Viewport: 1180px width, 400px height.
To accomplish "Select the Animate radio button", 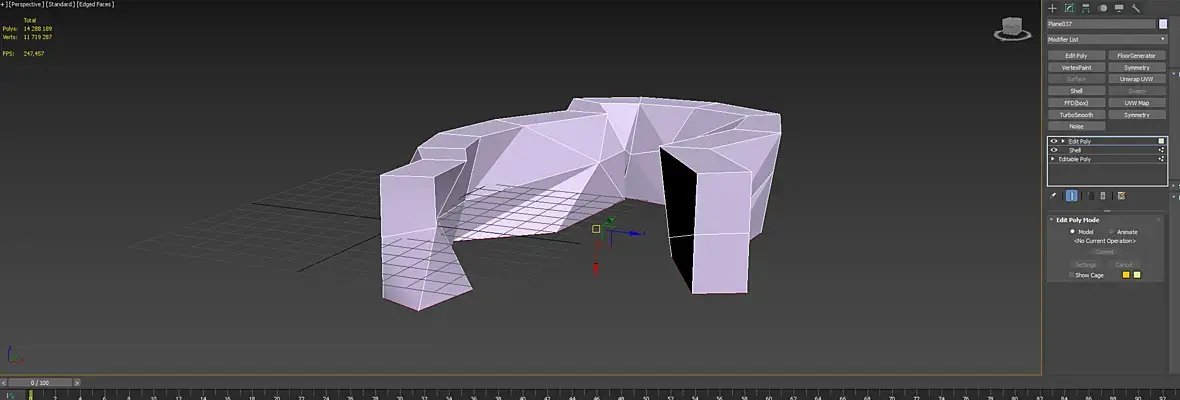I will (1111, 232).
